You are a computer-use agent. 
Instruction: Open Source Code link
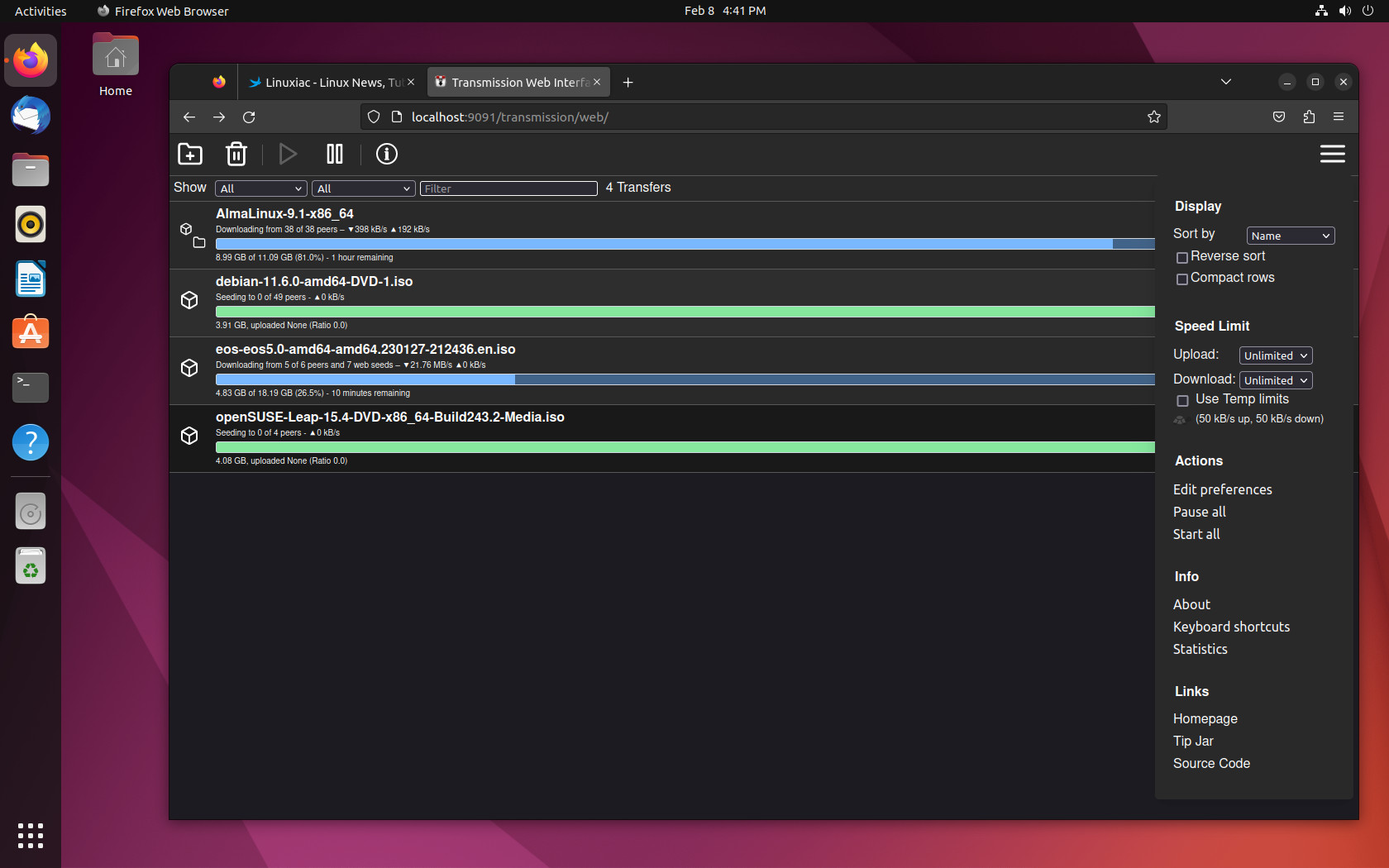tap(1211, 763)
